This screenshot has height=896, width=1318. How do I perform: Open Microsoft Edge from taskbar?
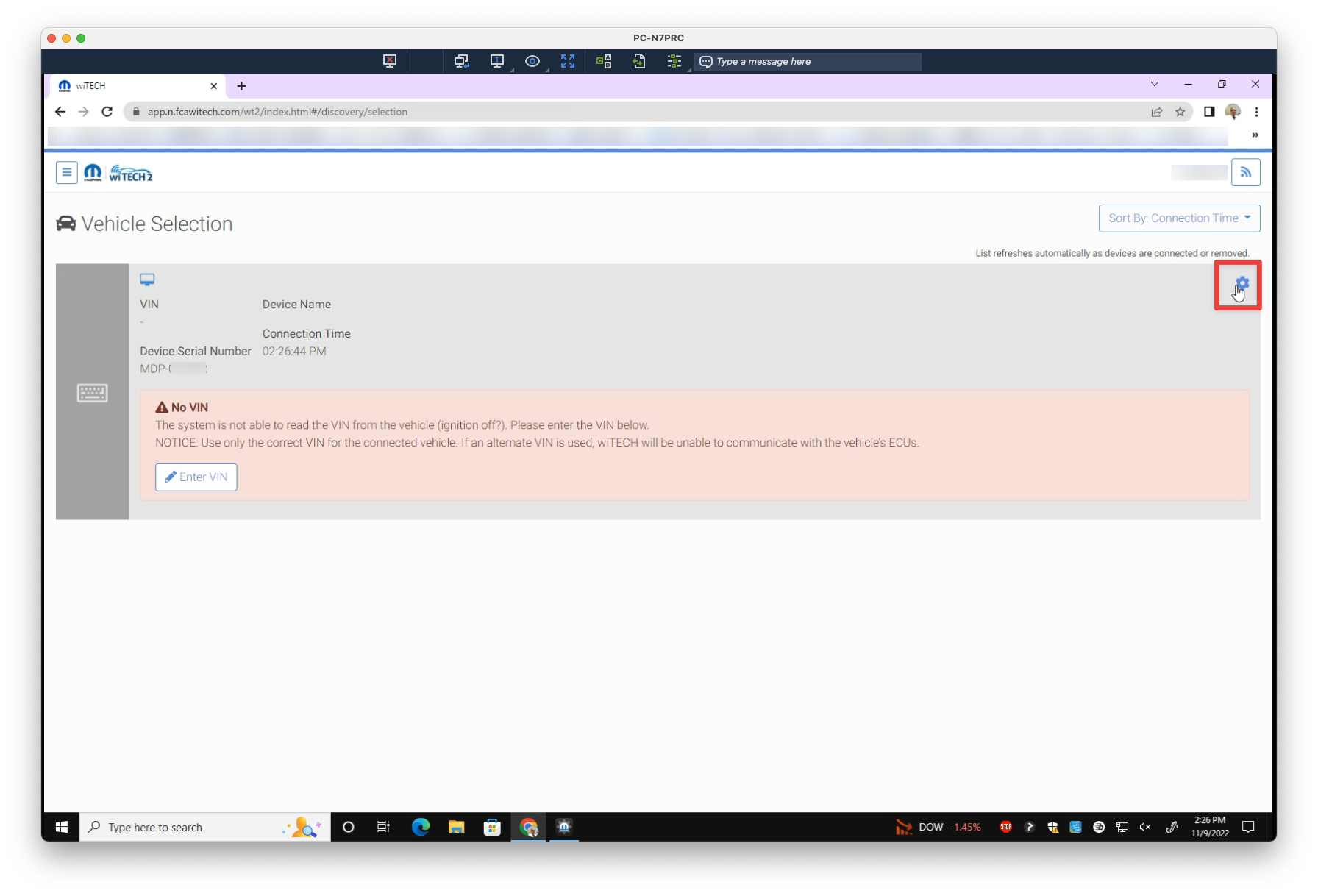click(420, 827)
